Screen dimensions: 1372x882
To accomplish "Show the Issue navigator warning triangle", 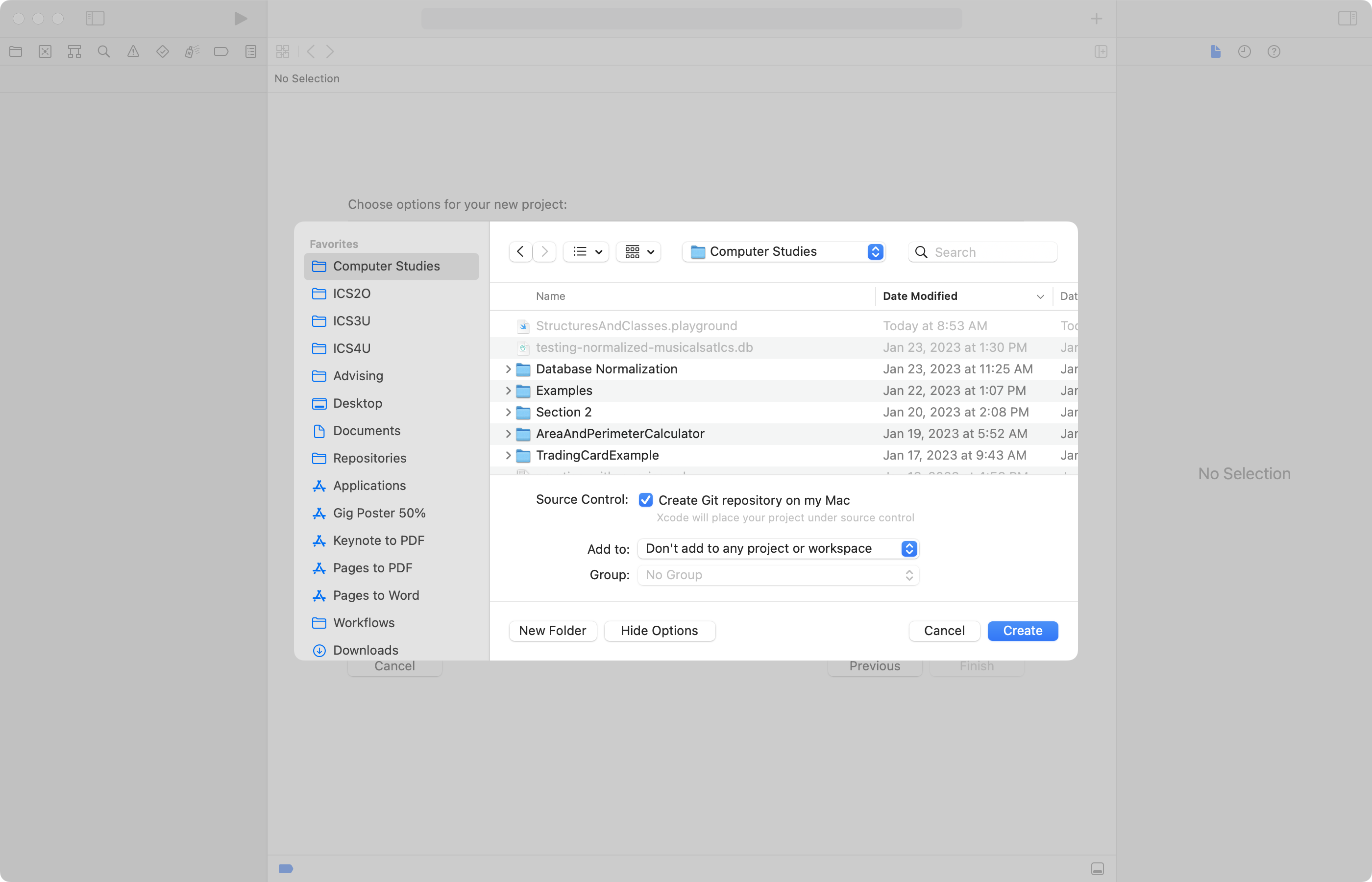I will pyautogui.click(x=133, y=51).
